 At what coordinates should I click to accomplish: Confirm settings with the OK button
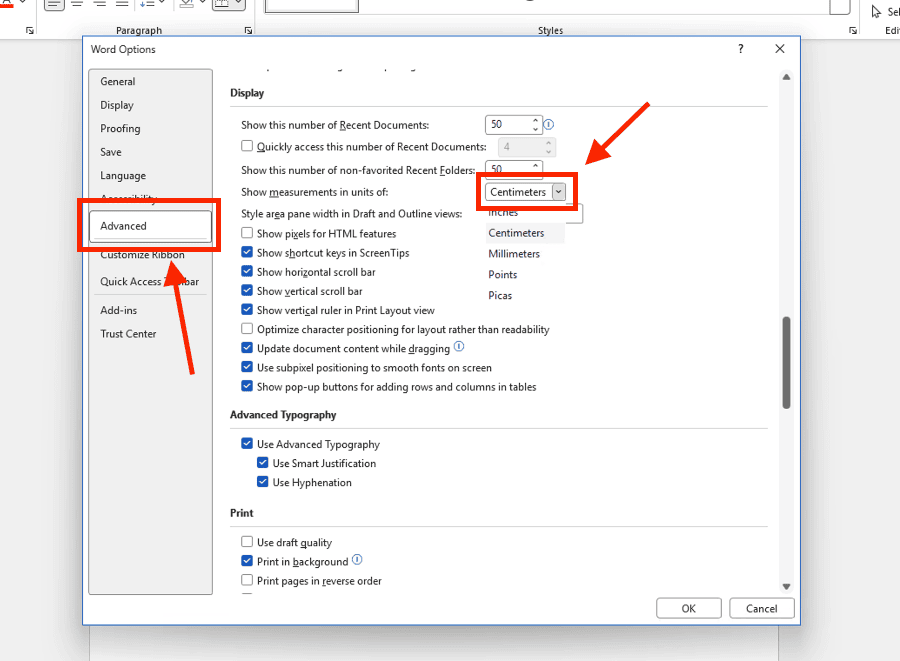(689, 608)
